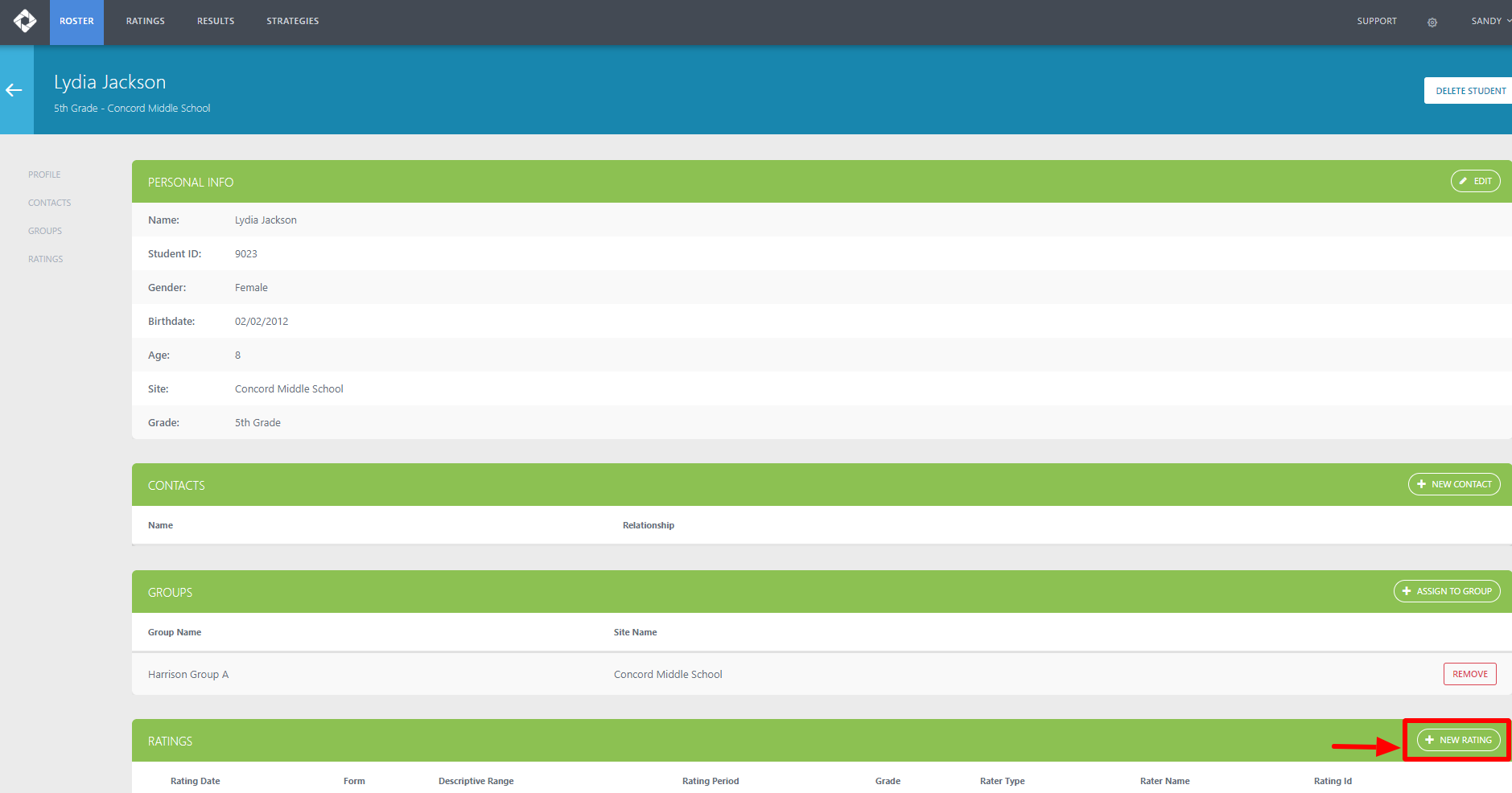Jump to Contacts in the sidebar
The image size is (1512, 793).
click(x=50, y=203)
